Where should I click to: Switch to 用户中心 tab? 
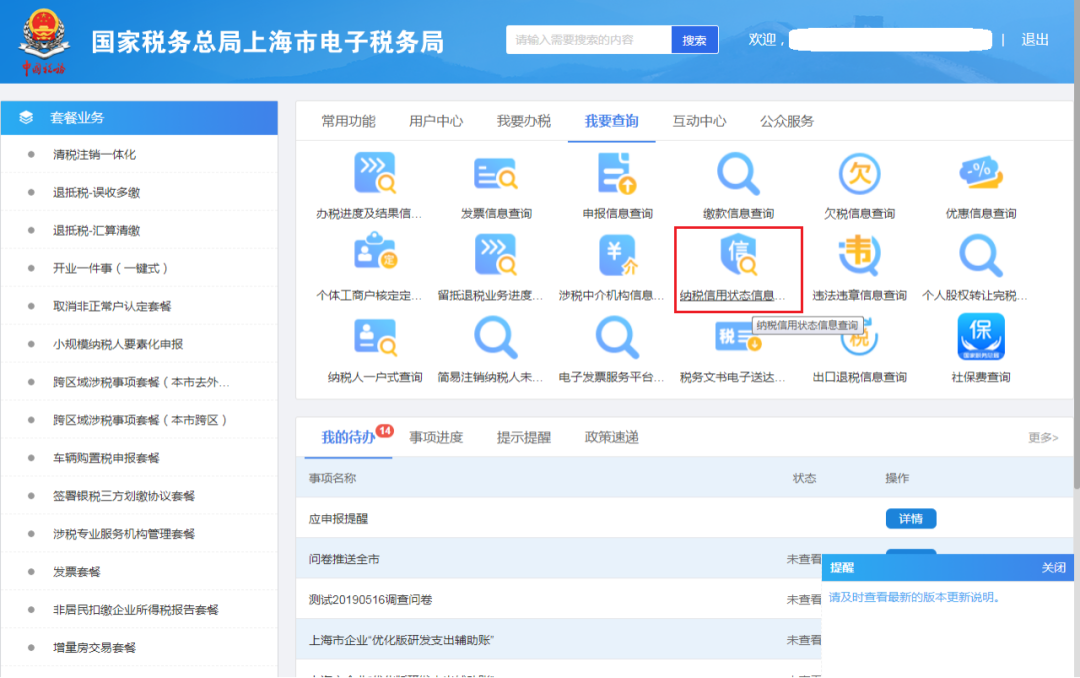pos(436,121)
